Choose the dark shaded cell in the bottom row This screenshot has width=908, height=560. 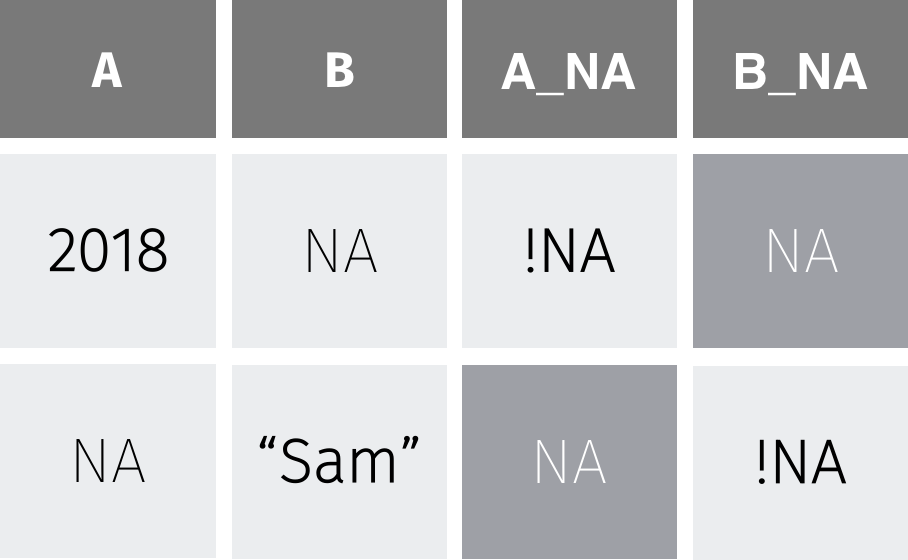569,461
